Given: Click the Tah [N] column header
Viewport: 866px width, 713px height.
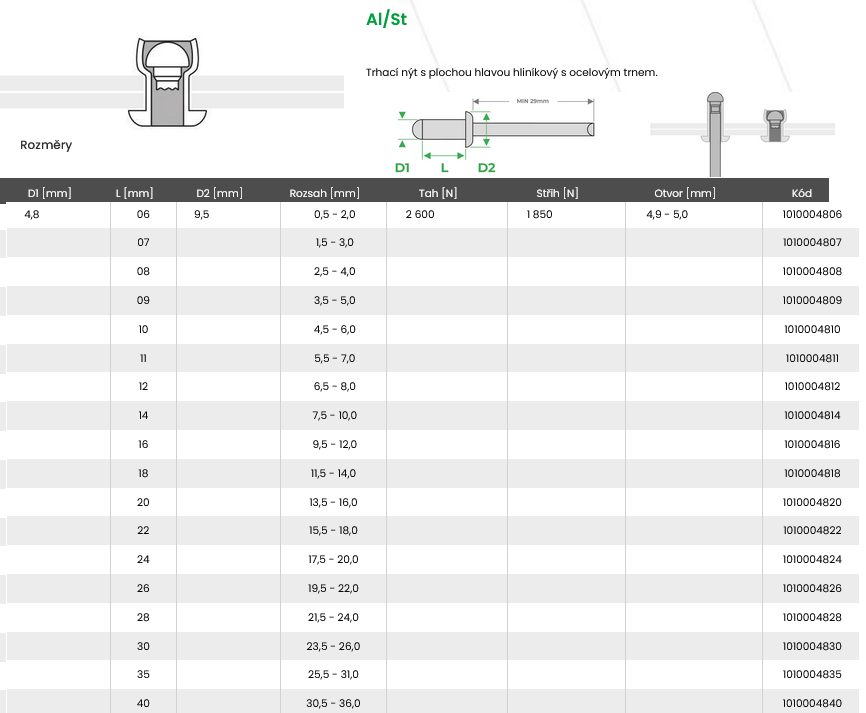Looking at the screenshot, I should pos(438,193).
